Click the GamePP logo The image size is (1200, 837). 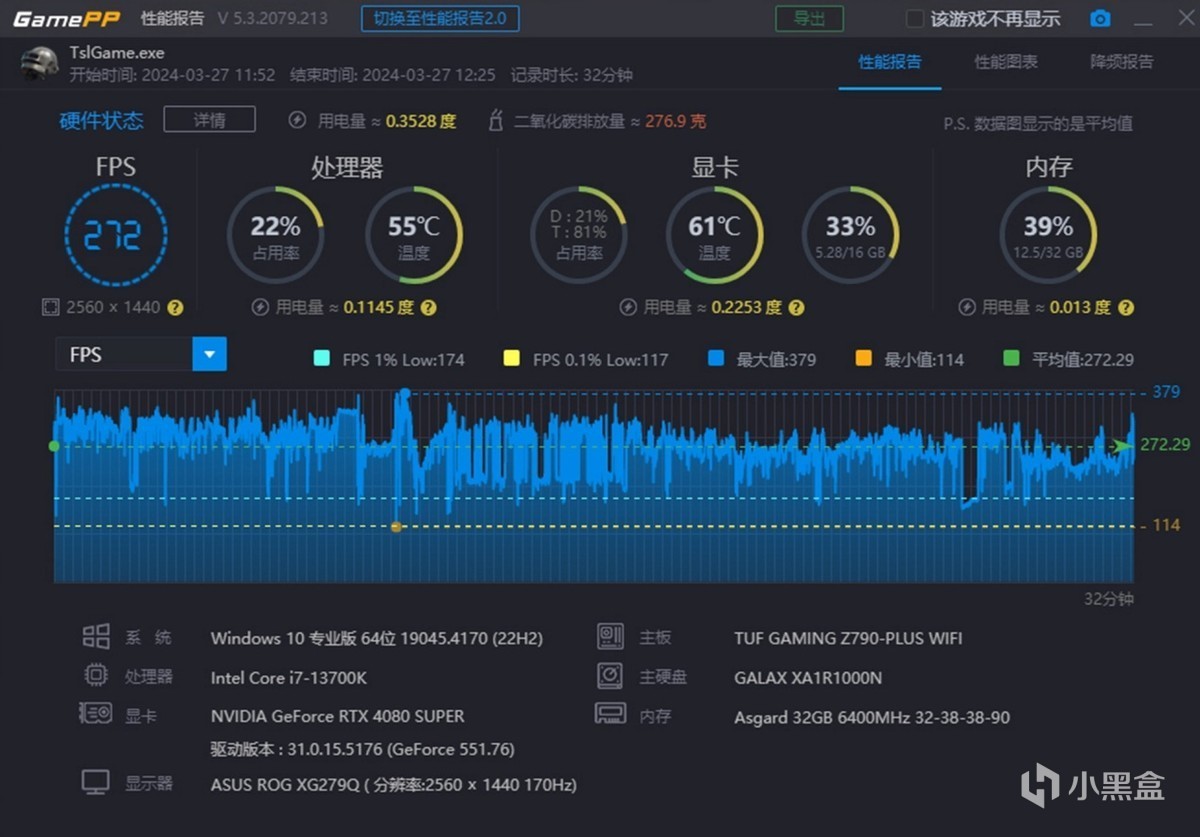[x=65, y=19]
